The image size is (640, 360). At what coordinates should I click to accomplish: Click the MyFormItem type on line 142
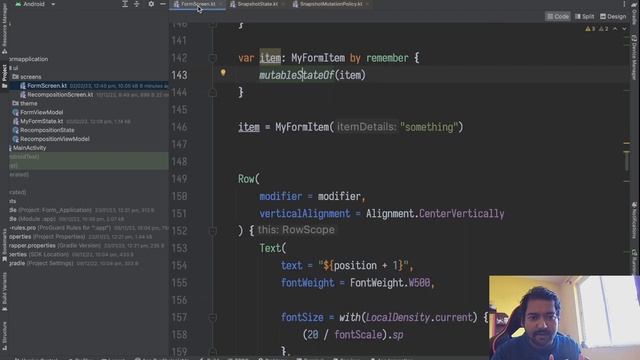[318, 58]
